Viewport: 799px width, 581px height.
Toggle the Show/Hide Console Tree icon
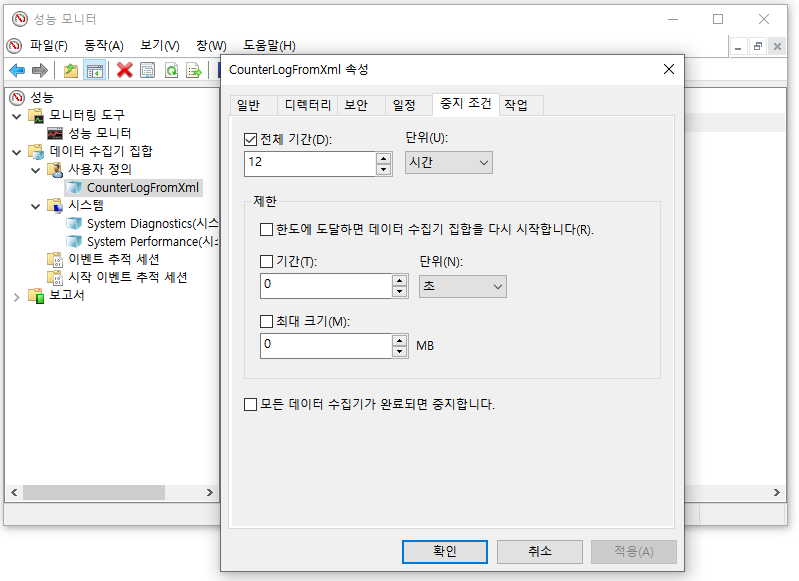[x=95, y=70]
